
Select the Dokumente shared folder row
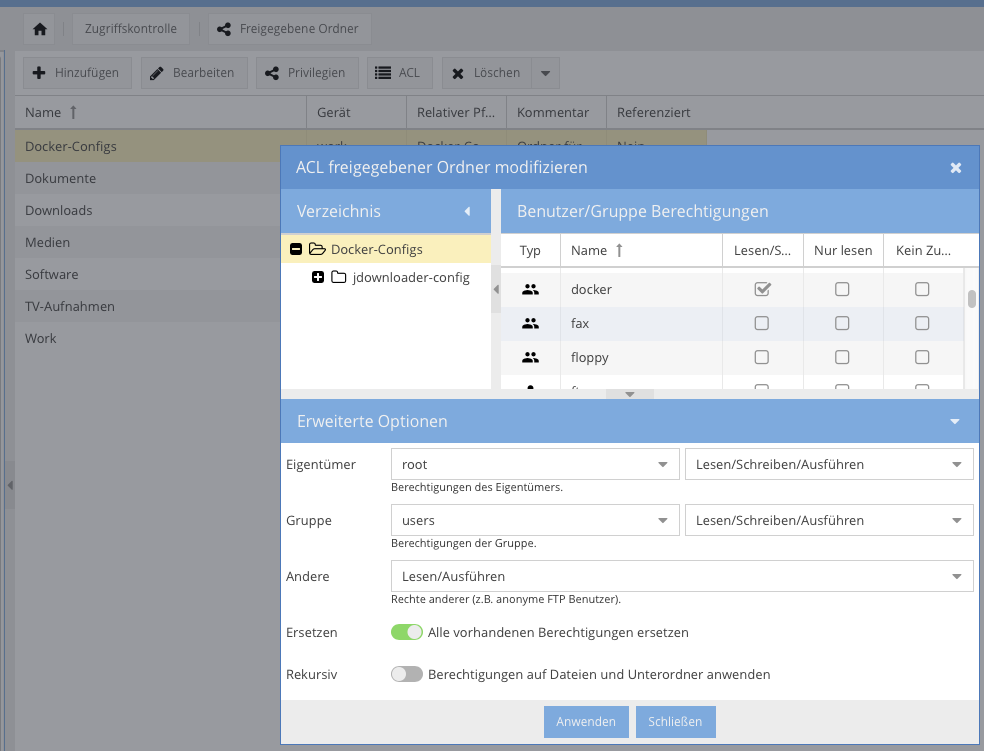147,178
